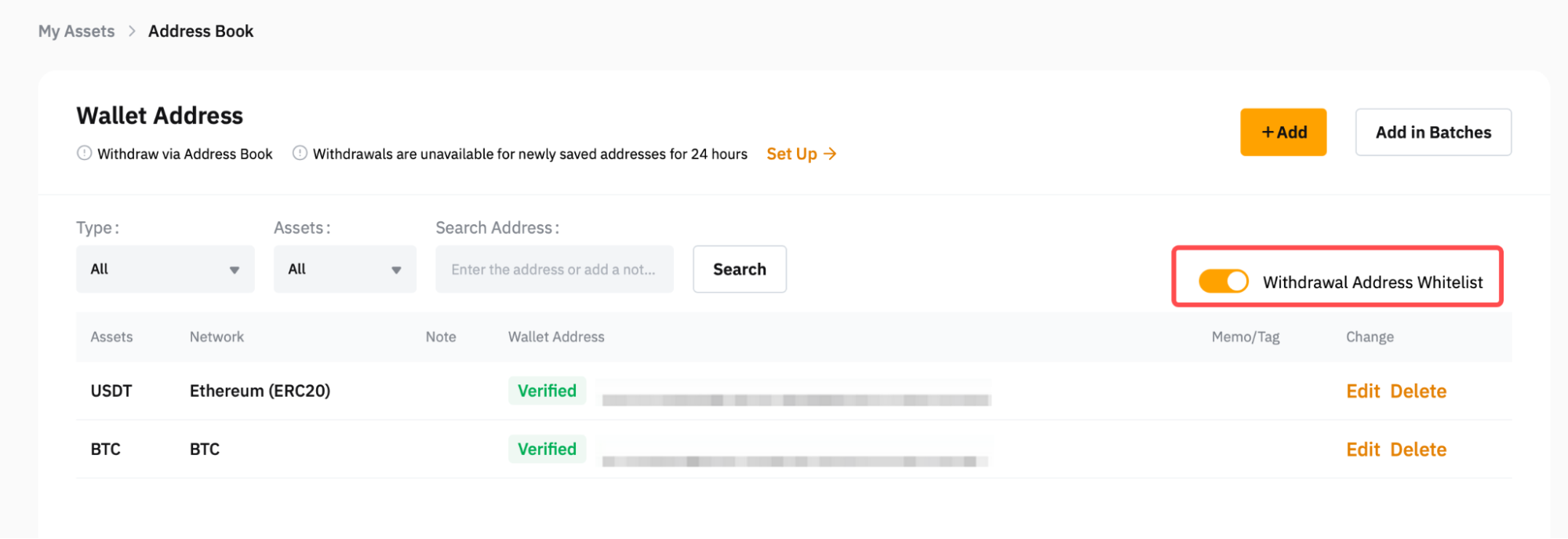Delete the USDT Ethereum address
This screenshot has width=1568, height=539.
point(1418,391)
